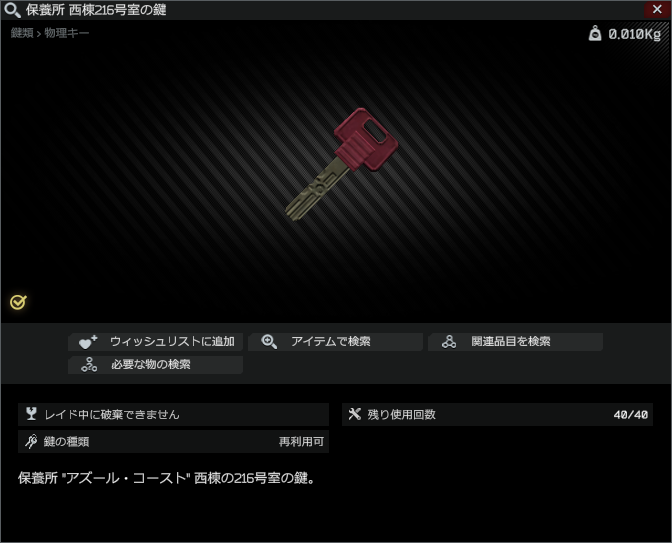The image size is (672, 543).
Task: Click 関連品目を検索 button
Action: [x=516, y=342]
